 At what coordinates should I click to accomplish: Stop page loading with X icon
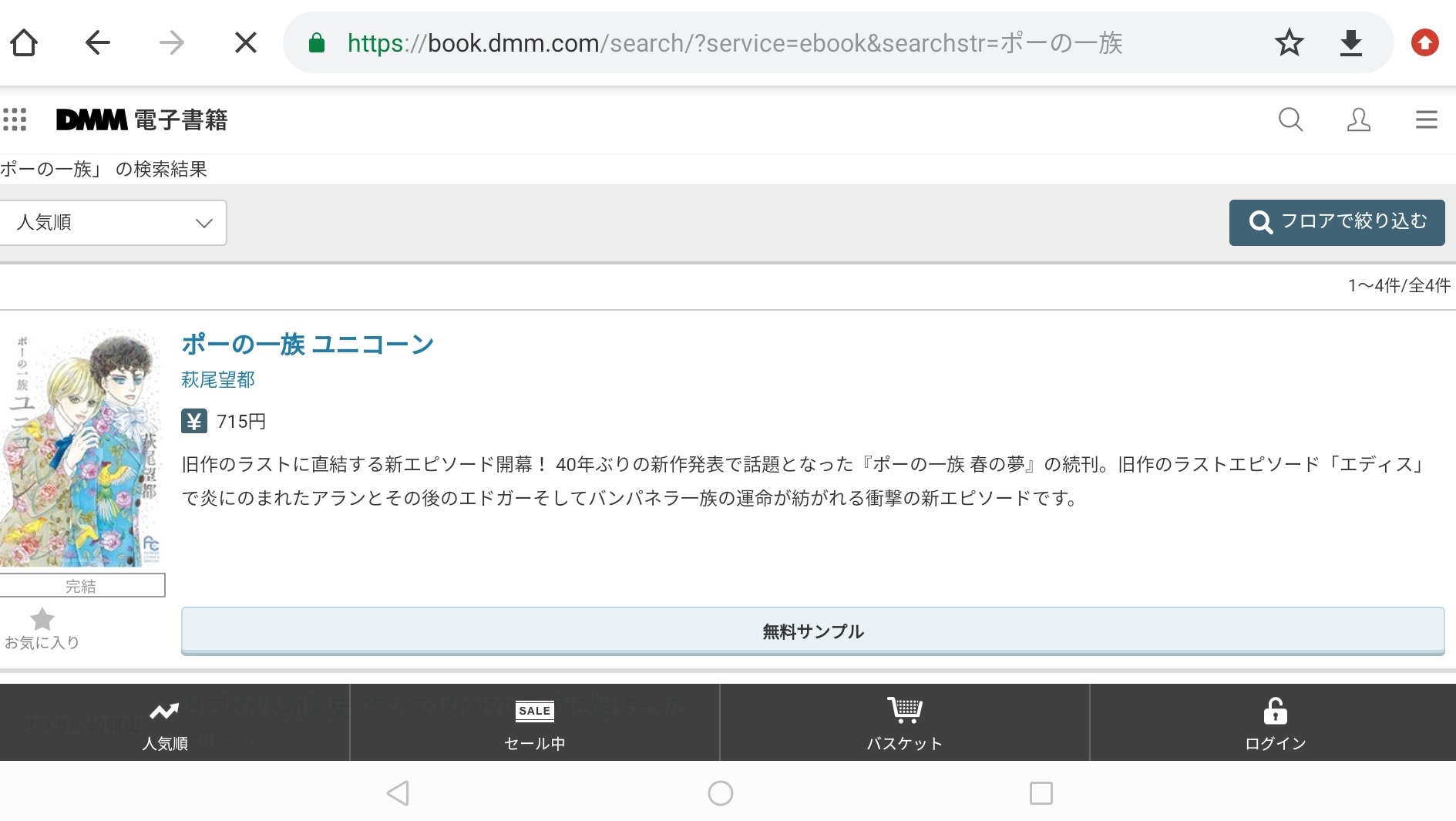coord(245,42)
